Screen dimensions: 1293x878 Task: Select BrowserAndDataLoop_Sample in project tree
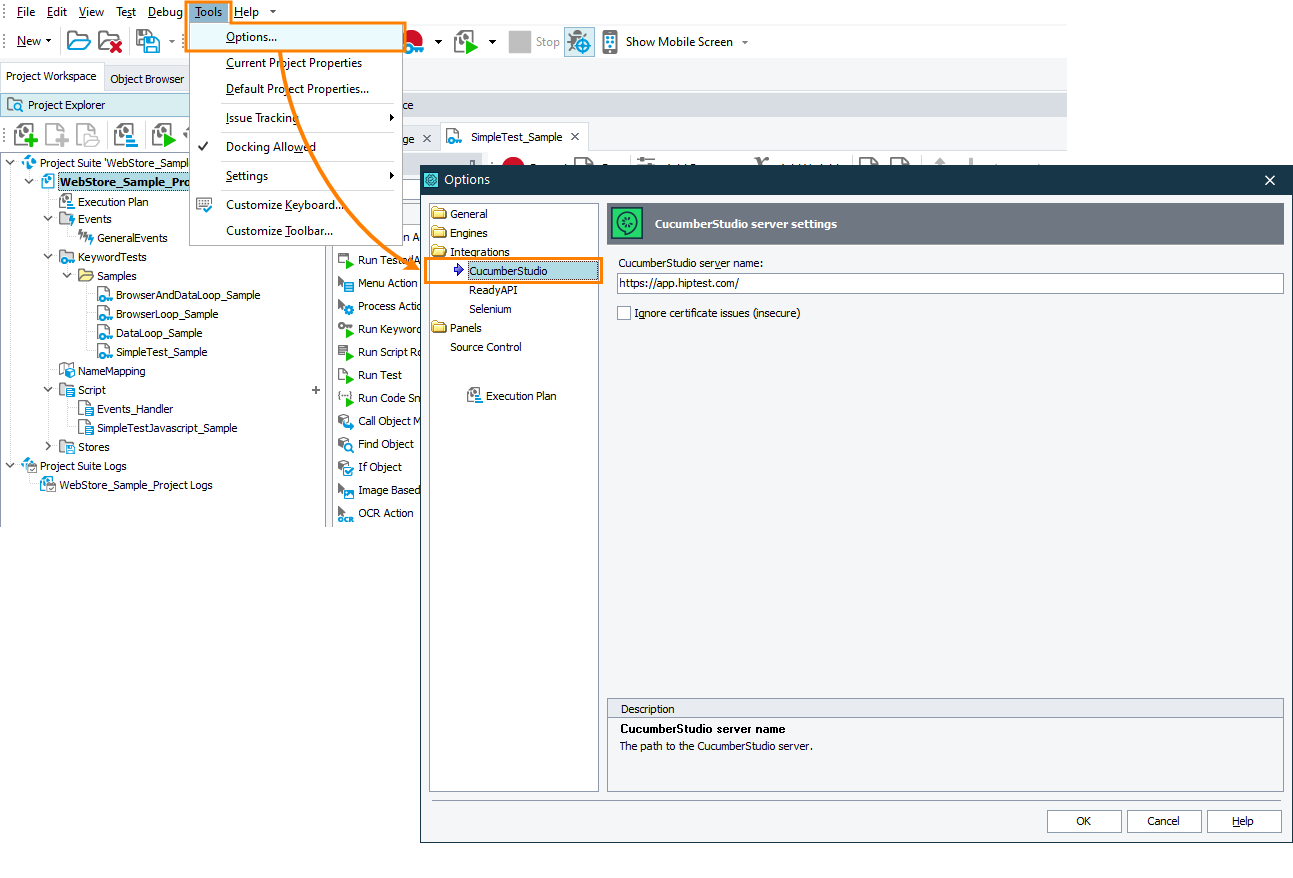click(188, 295)
